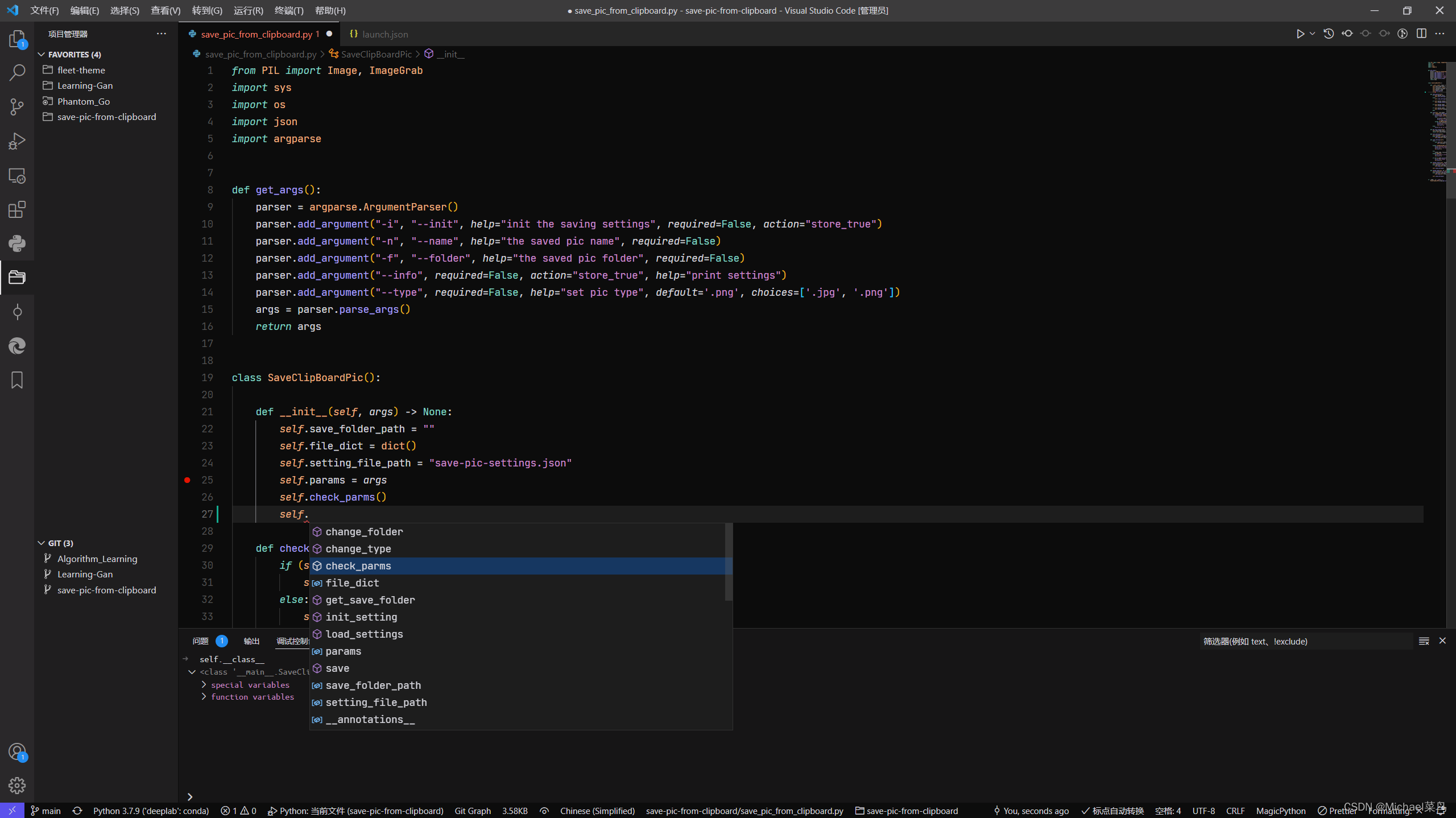
Task: Open the Search view in activity bar
Action: tap(17, 73)
